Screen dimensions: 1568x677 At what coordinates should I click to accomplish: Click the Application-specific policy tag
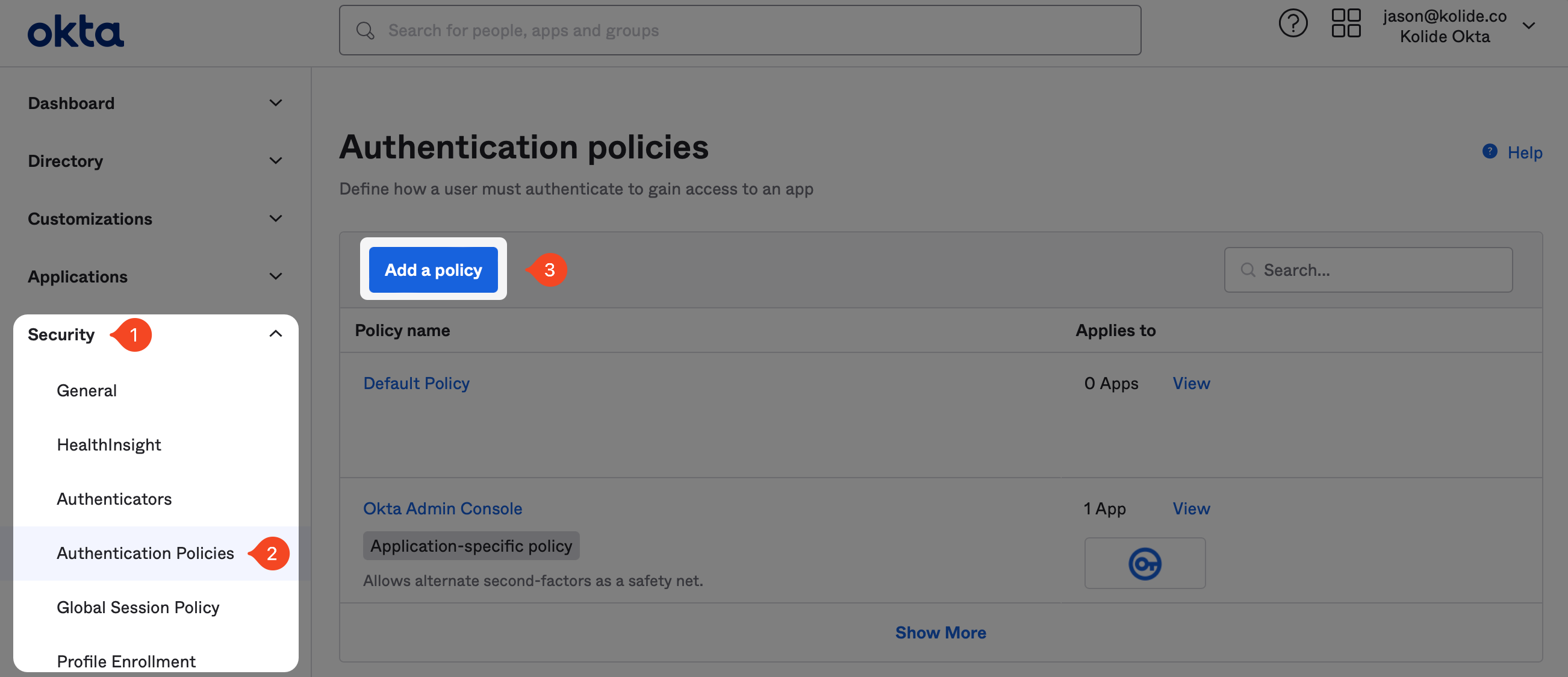click(x=471, y=546)
